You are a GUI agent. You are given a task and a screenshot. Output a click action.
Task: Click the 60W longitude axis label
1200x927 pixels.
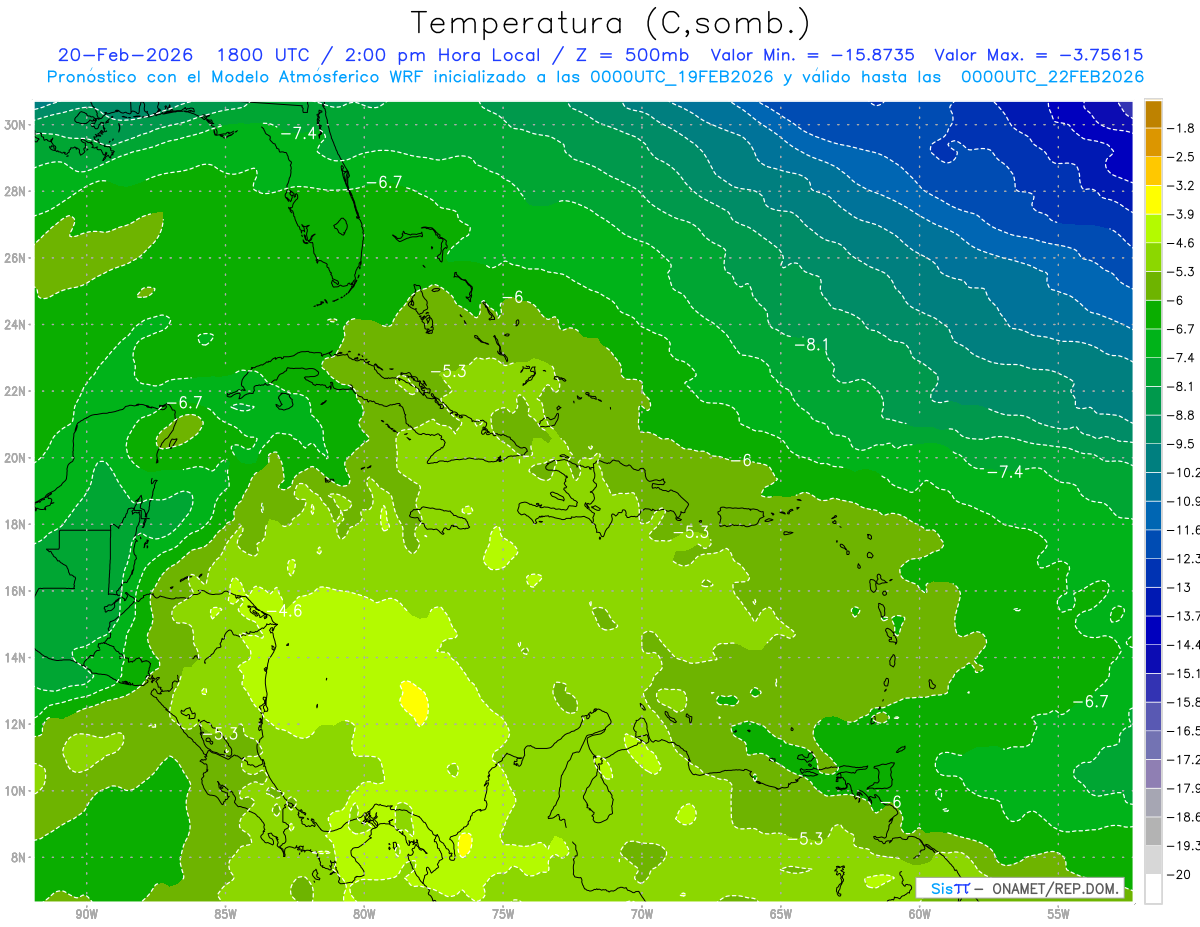920,914
